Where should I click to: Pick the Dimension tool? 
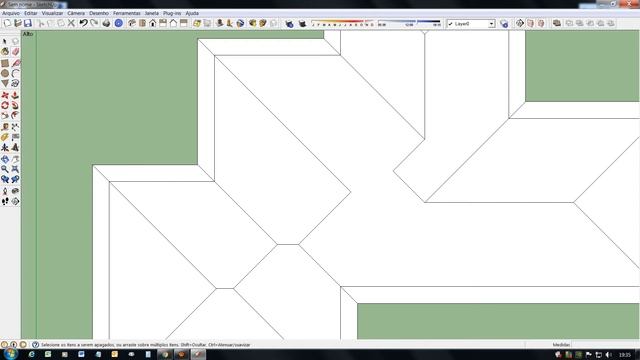pyautogui.click(x=15, y=127)
